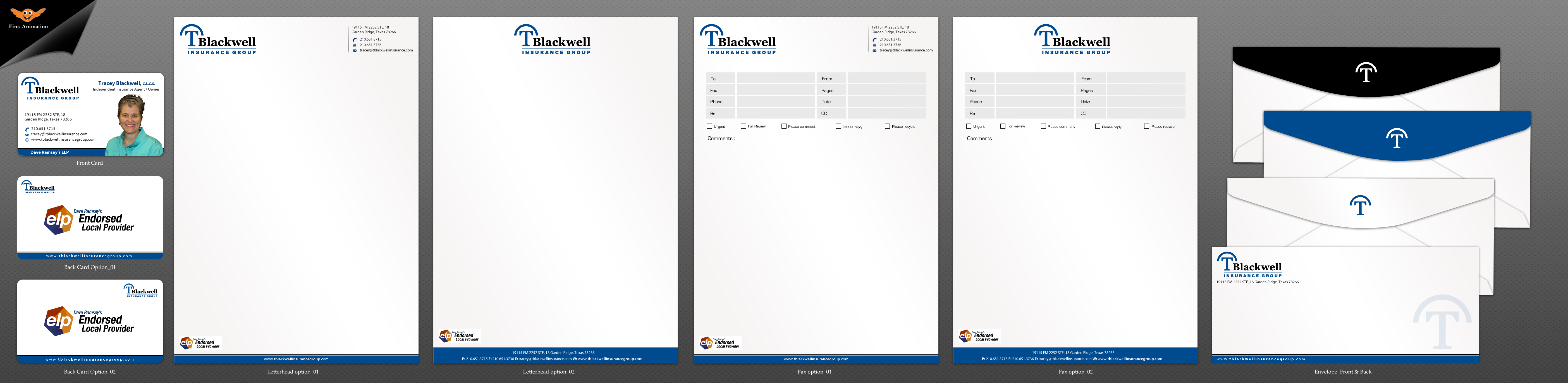Viewport: 1568px width, 383px height.
Task: Check the Urgent box on Fax option_01
Action: click(x=709, y=126)
